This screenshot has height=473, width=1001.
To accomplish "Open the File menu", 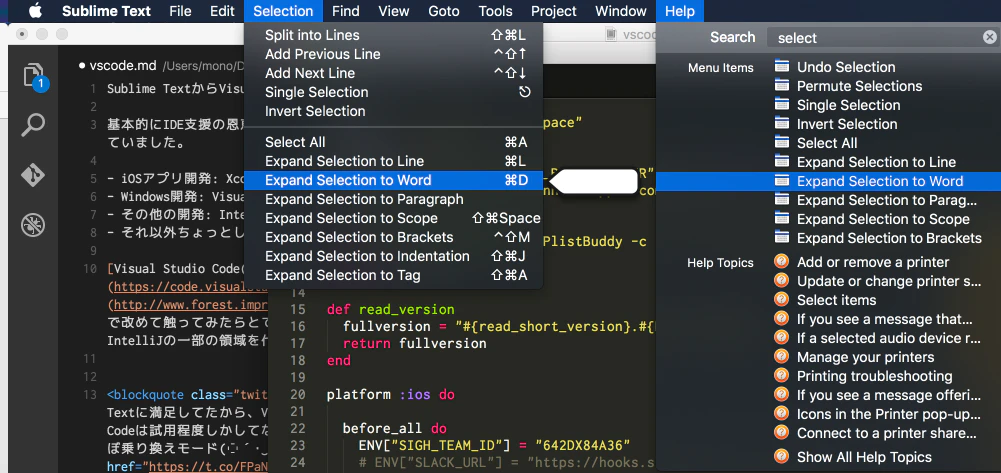I will (181, 11).
